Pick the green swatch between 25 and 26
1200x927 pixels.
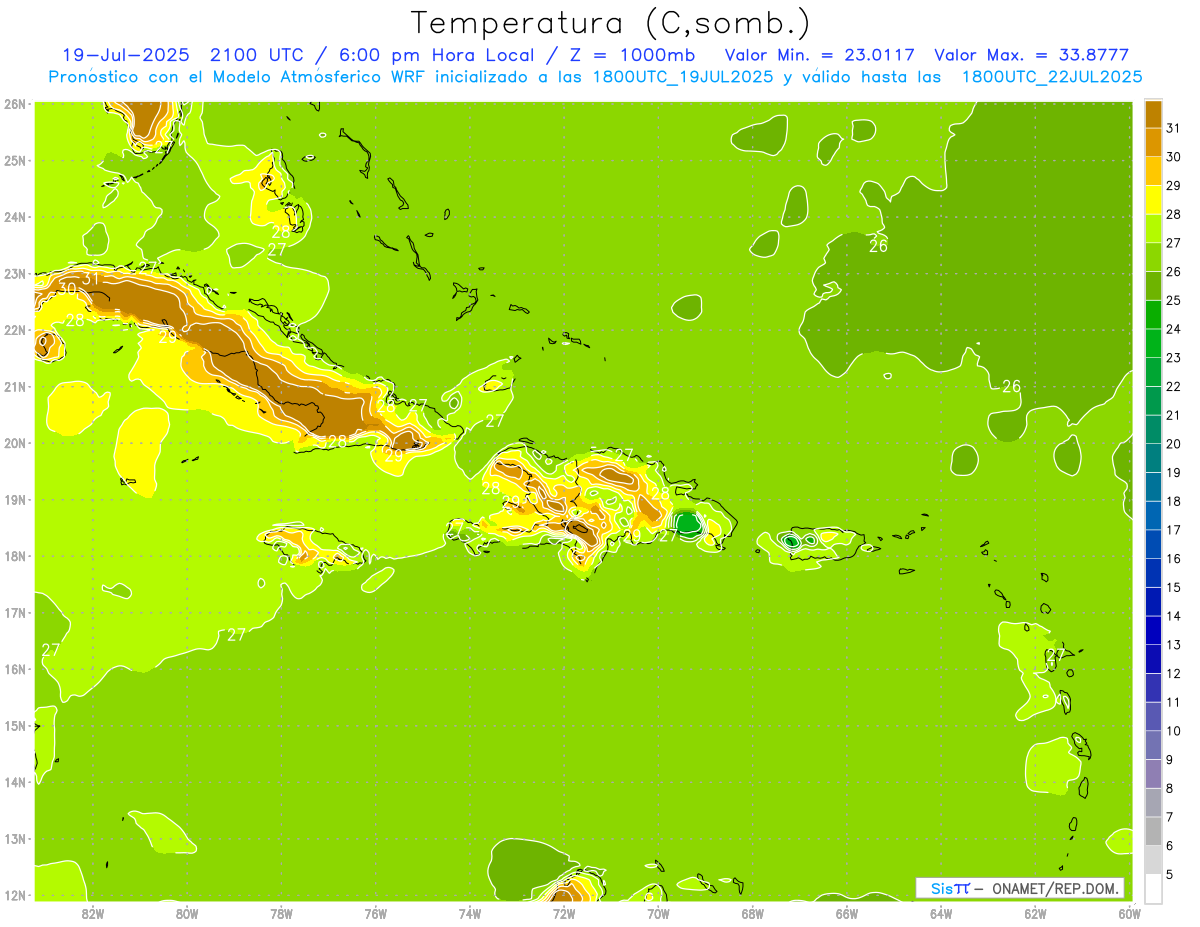pyautogui.click(x=1153, y=285)
